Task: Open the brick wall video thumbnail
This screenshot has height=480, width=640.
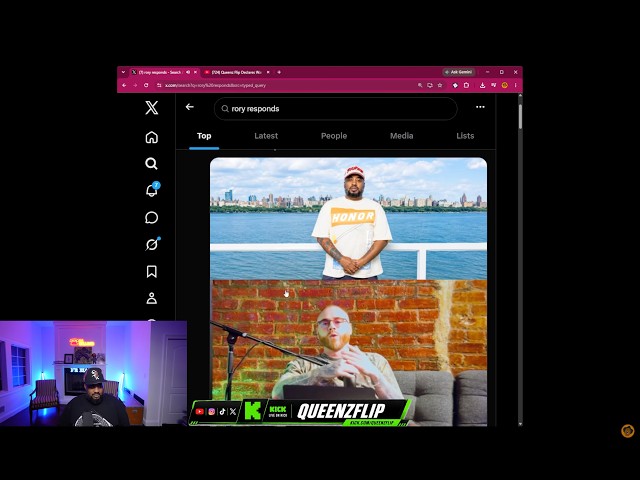Action: click(x=348, y=353)
